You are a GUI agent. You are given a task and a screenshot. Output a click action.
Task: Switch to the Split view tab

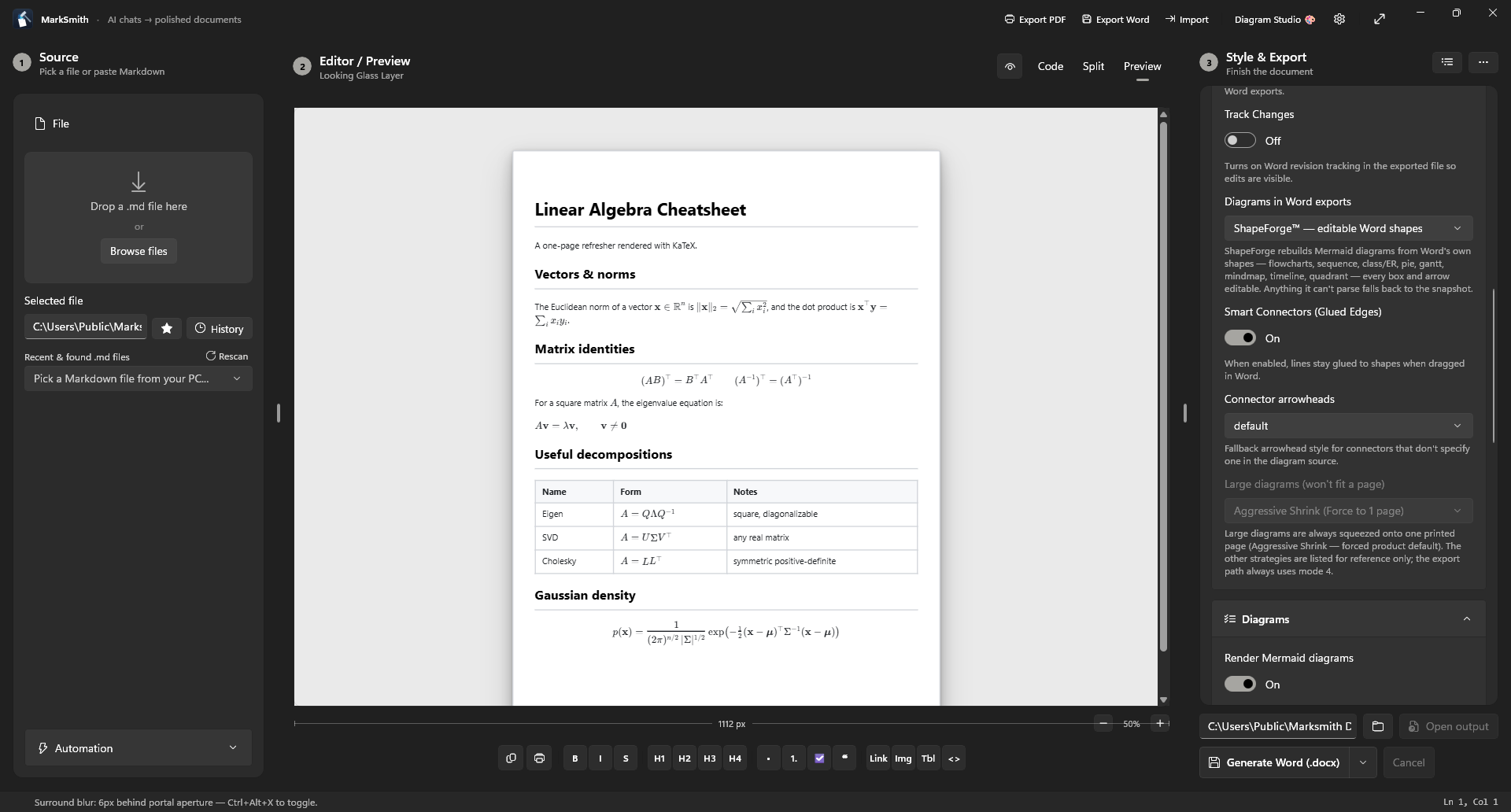pos(1093,66)
